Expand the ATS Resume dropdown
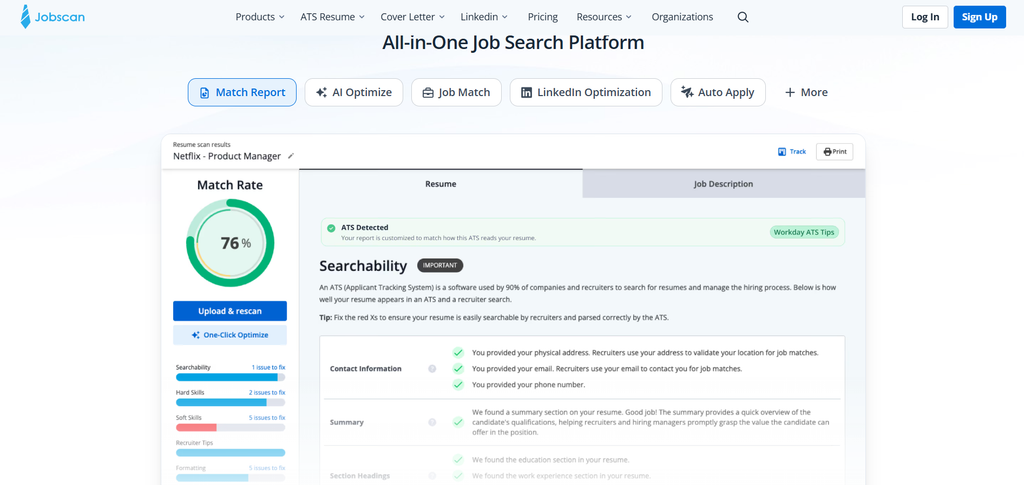This screenshot has height=485, width=1024. pyautogui.click(x=332, y=17)
